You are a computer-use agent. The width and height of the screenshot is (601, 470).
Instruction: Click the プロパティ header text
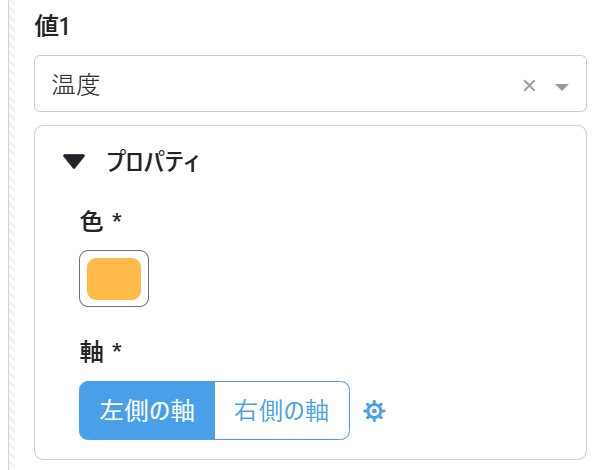[x=153, y=161]
